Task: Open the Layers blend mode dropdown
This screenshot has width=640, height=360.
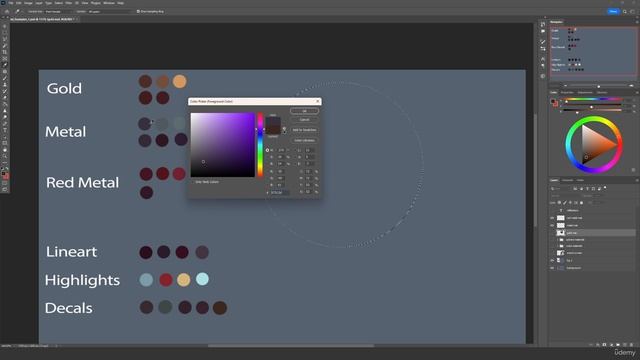Action: tap(567, 196)
